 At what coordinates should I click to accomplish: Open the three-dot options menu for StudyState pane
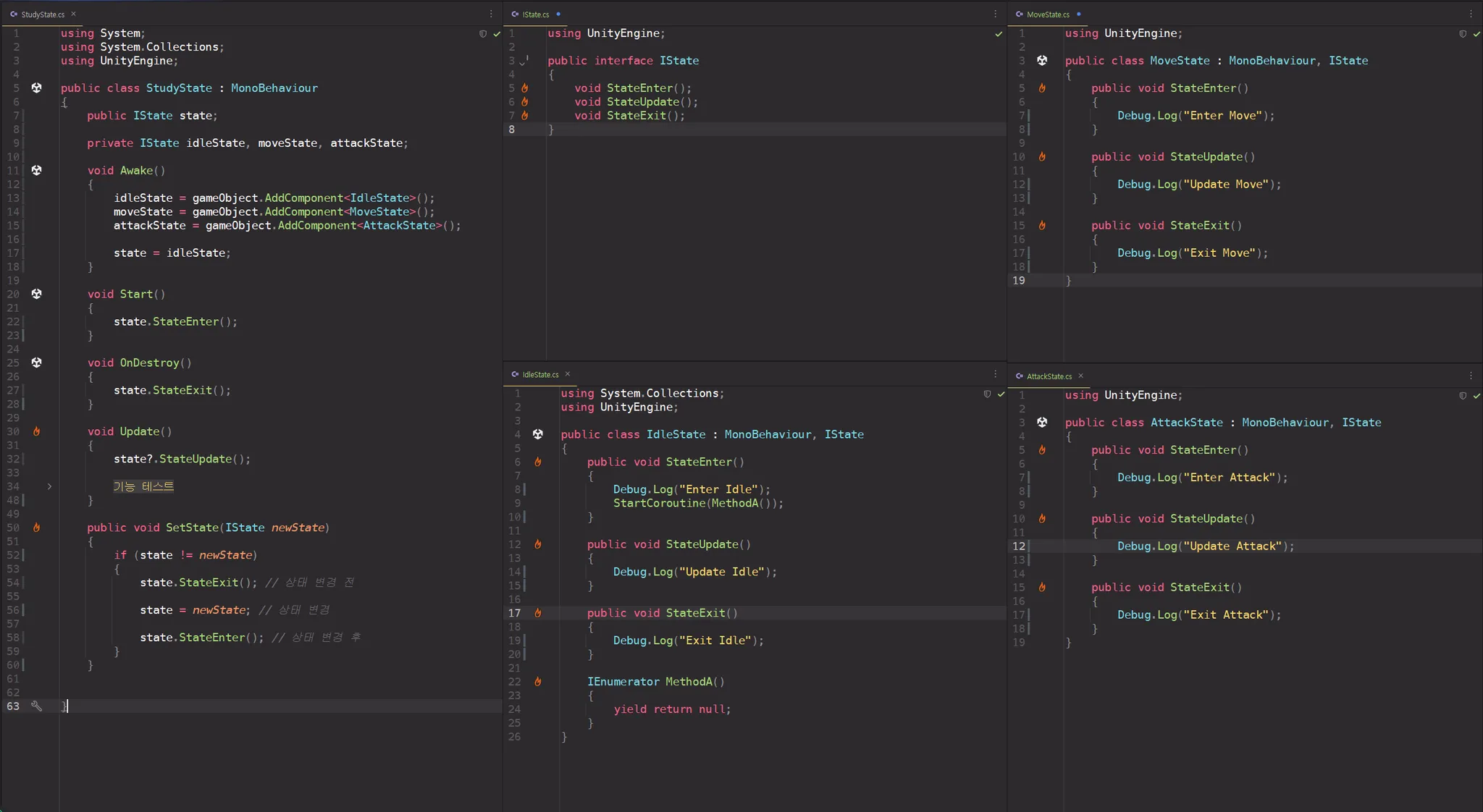click(491, 14)
